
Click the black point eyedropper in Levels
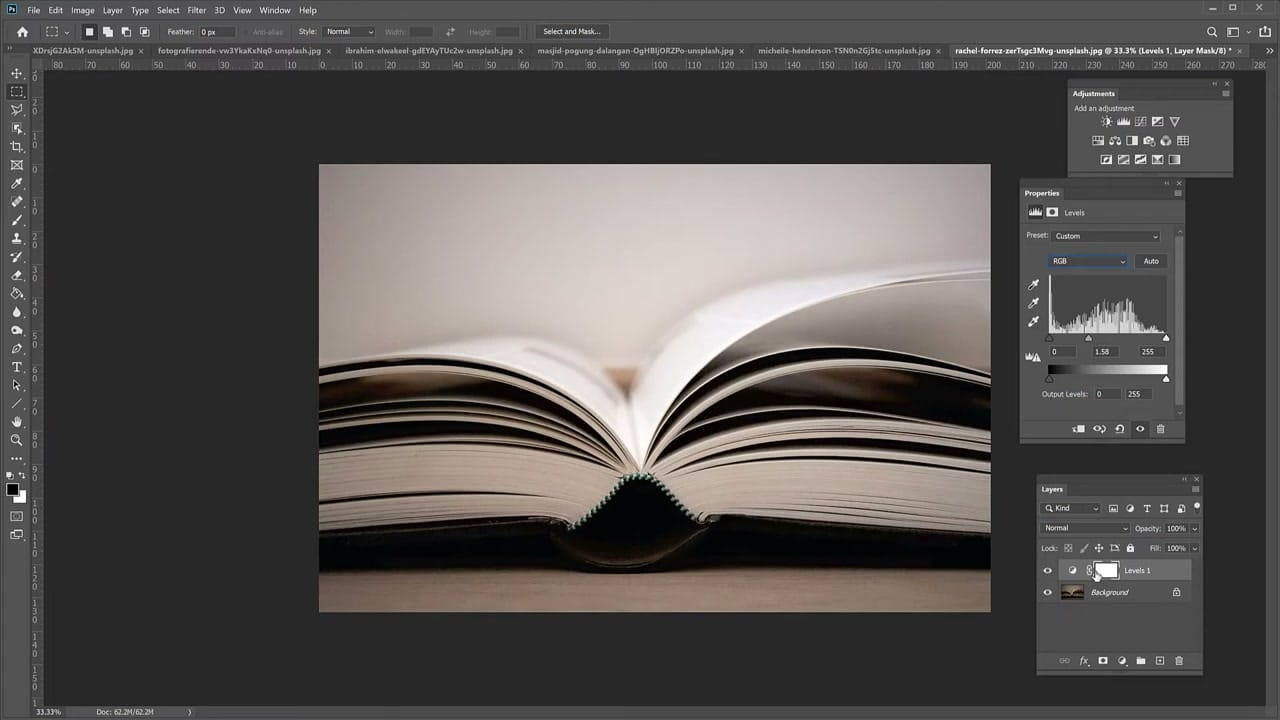tap(1034, 285)
